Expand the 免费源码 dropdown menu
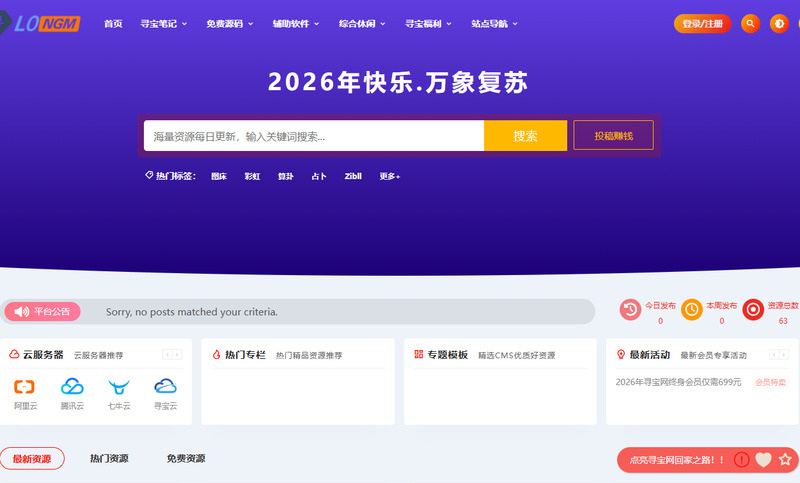The width and height of the screenshot is (800, 483). tap(230, 23)
